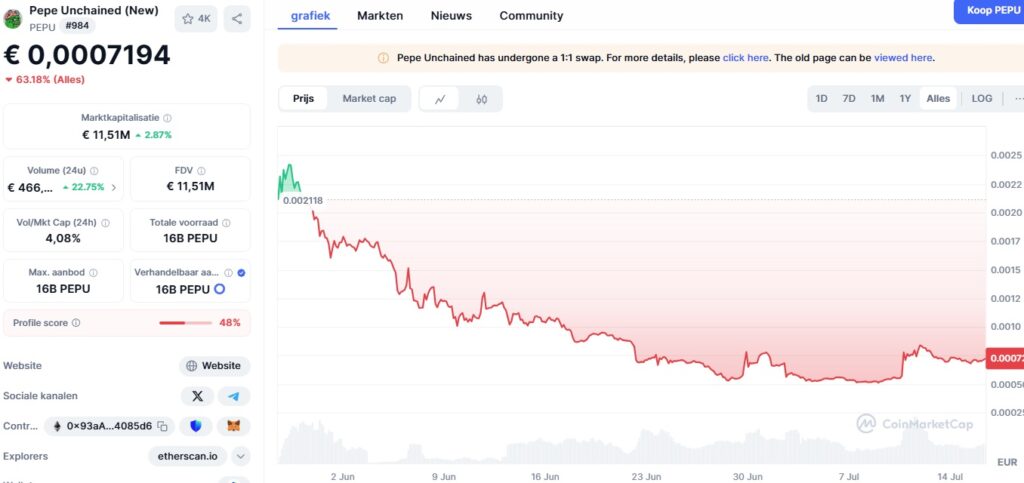Add PEPU to watchlist with star button
This screenshot has width=1024, height=483.
(196, 18)
